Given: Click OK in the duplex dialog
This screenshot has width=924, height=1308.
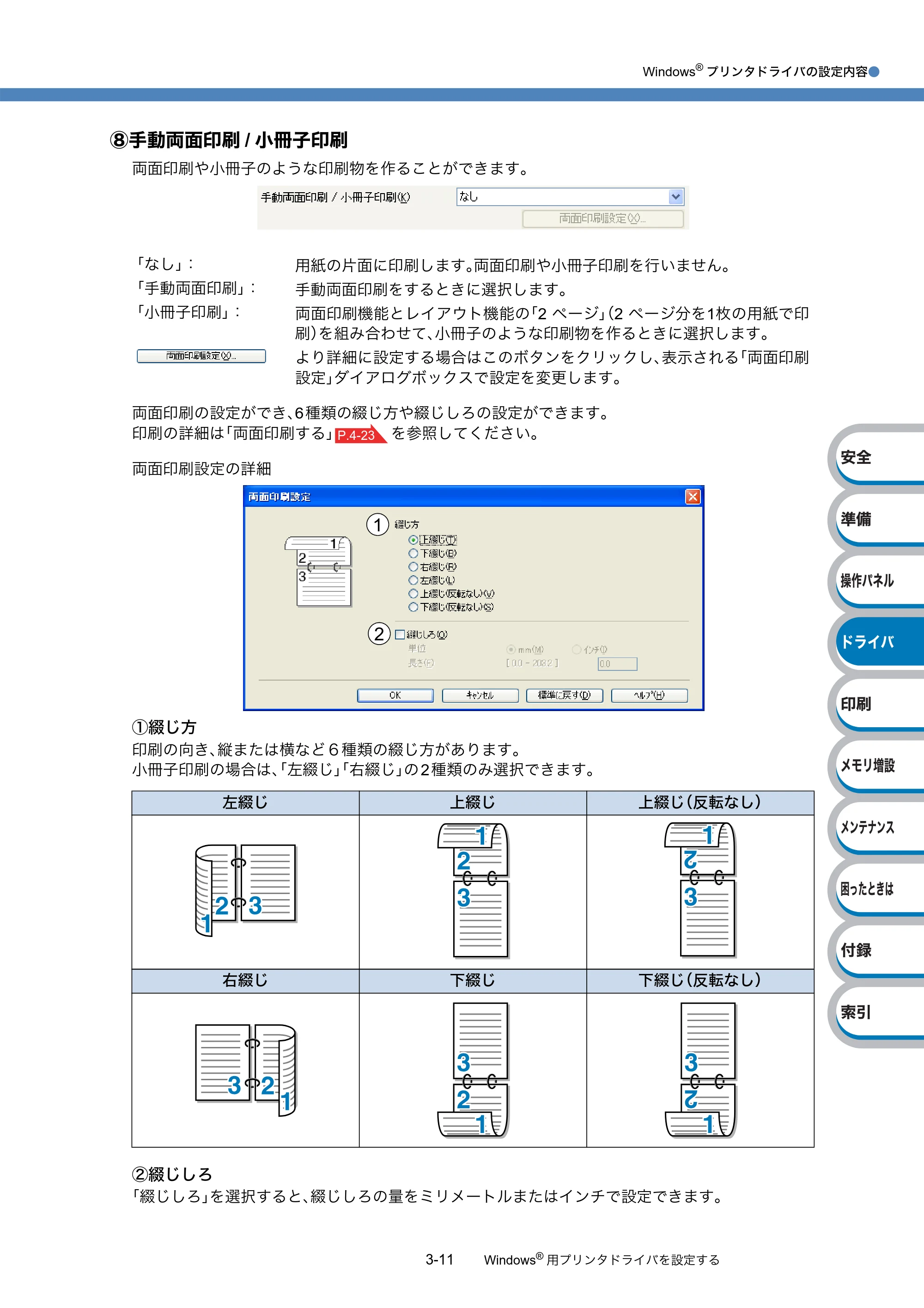Looking at the screenshot, I should point(395,695).
